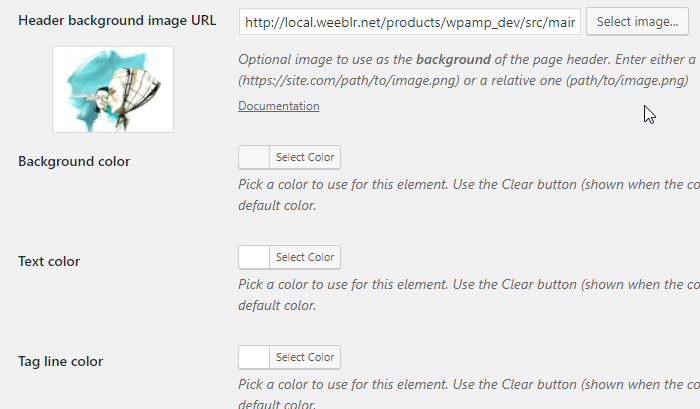Click the Tag line color swatch
Viewport: 700px width, 409px height.
coord(254,357)
